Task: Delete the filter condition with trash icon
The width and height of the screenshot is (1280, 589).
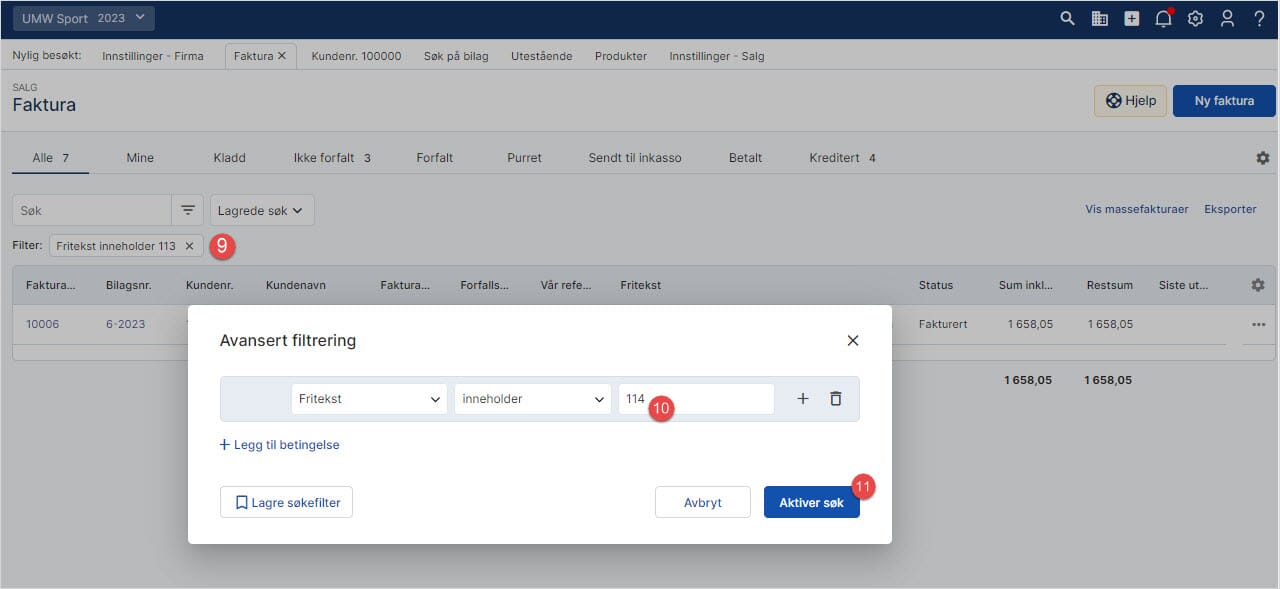Action: click(836, 399)
